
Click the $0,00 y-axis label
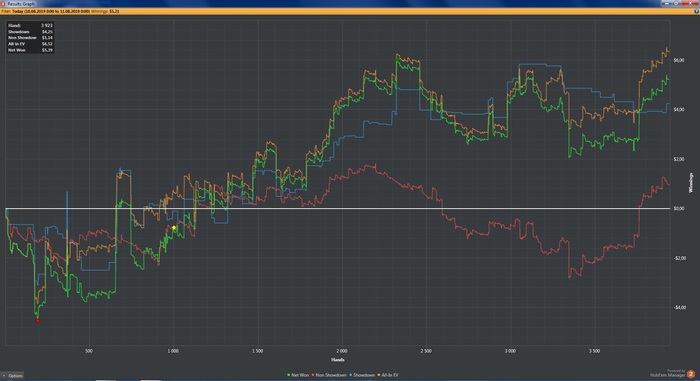click(x=679, y=209)
